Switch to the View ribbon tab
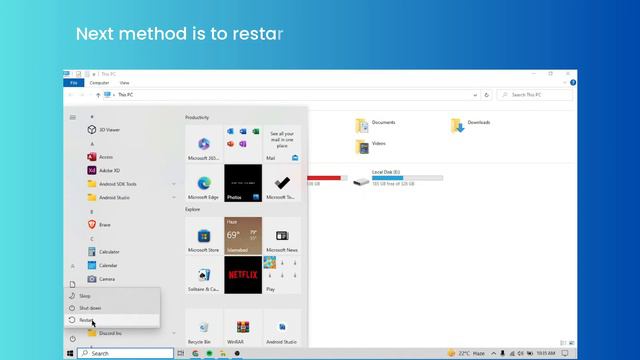The height and width of the screenshot is (360, 640). pos(124,83)
